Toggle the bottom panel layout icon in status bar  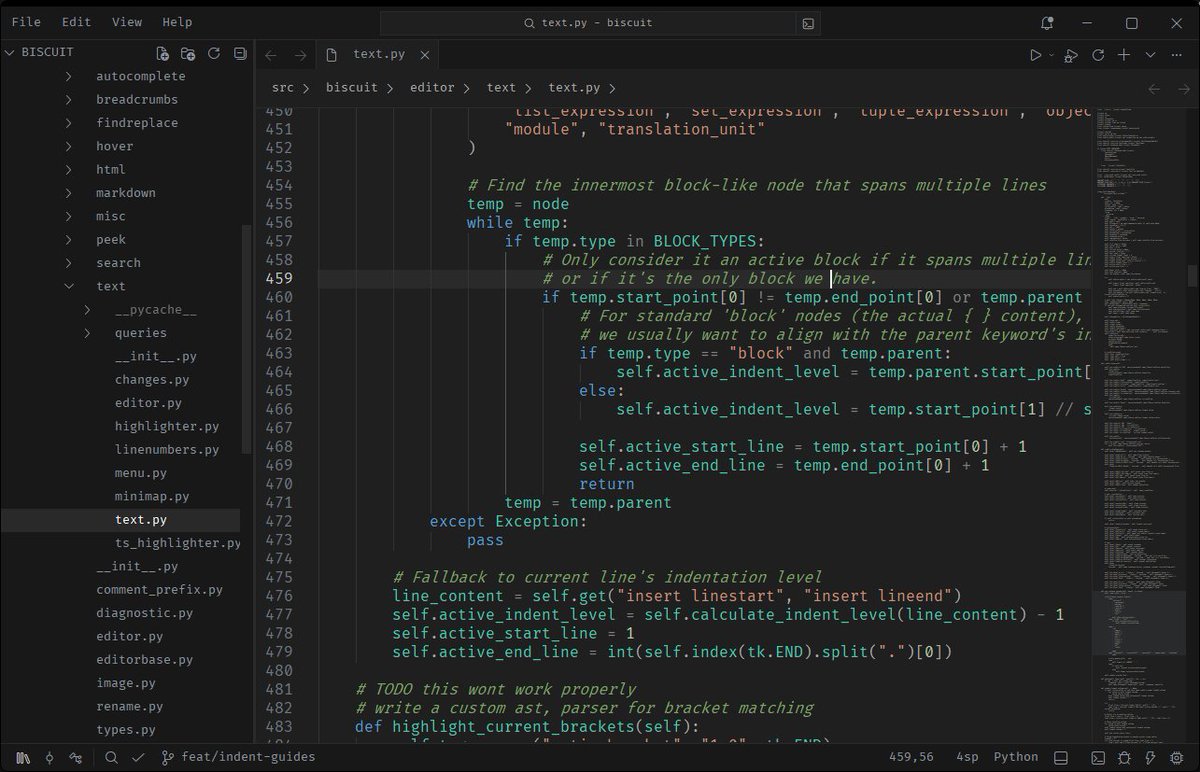(1061, 758)
